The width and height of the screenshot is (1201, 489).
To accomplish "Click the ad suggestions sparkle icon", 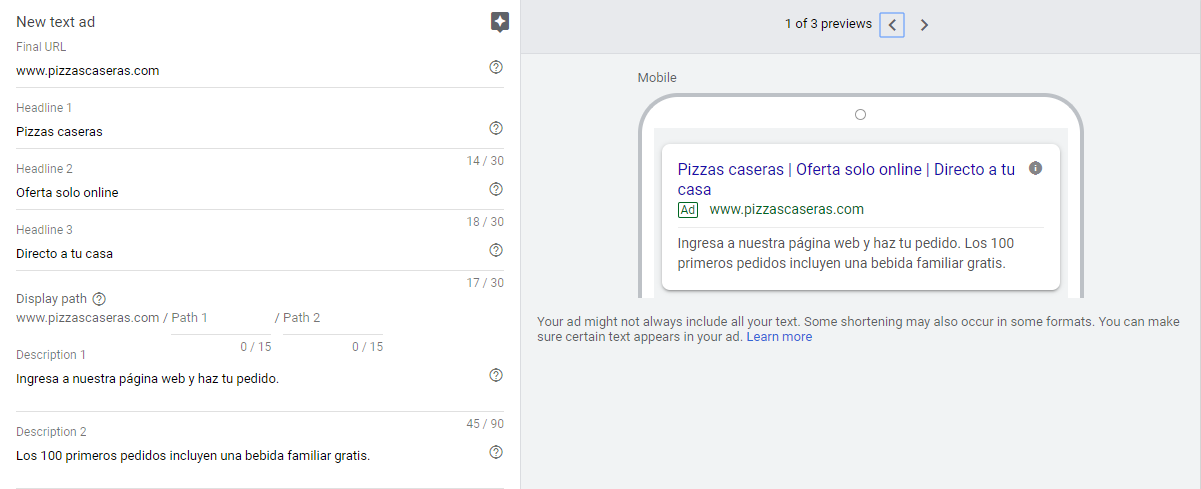I will [500, 22].
